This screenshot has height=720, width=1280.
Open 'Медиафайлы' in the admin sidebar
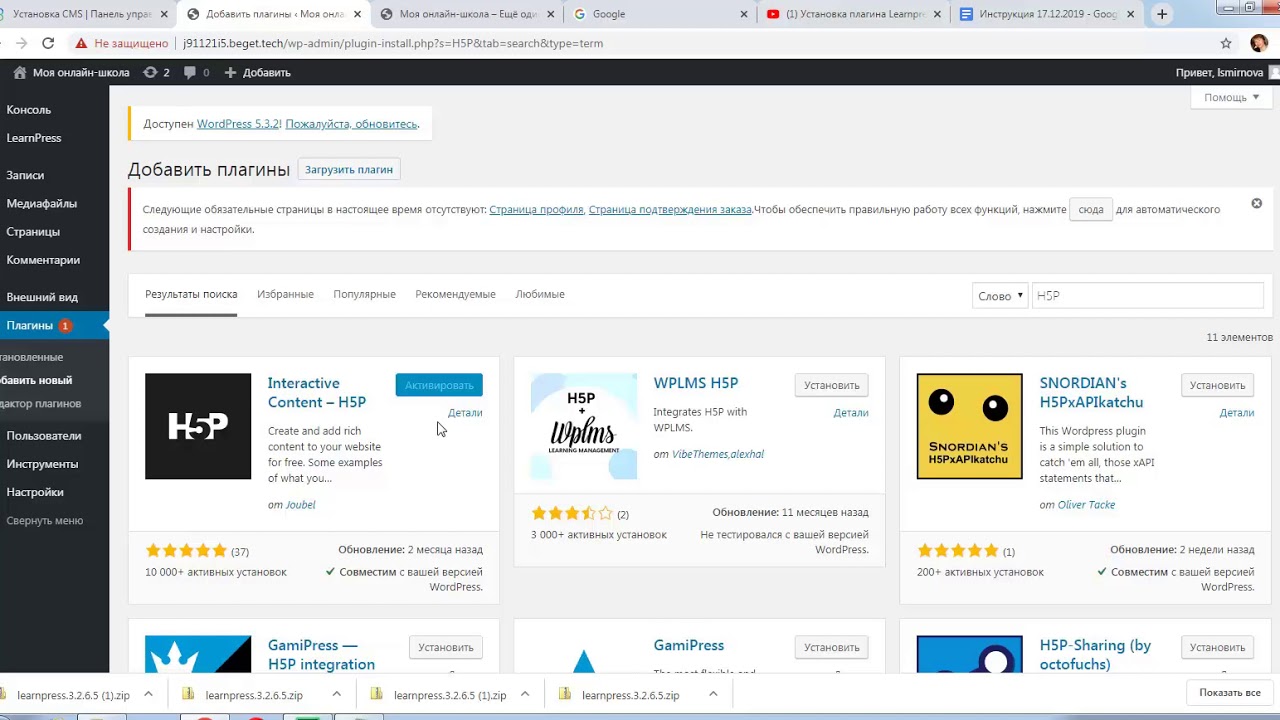click(42, 203)
